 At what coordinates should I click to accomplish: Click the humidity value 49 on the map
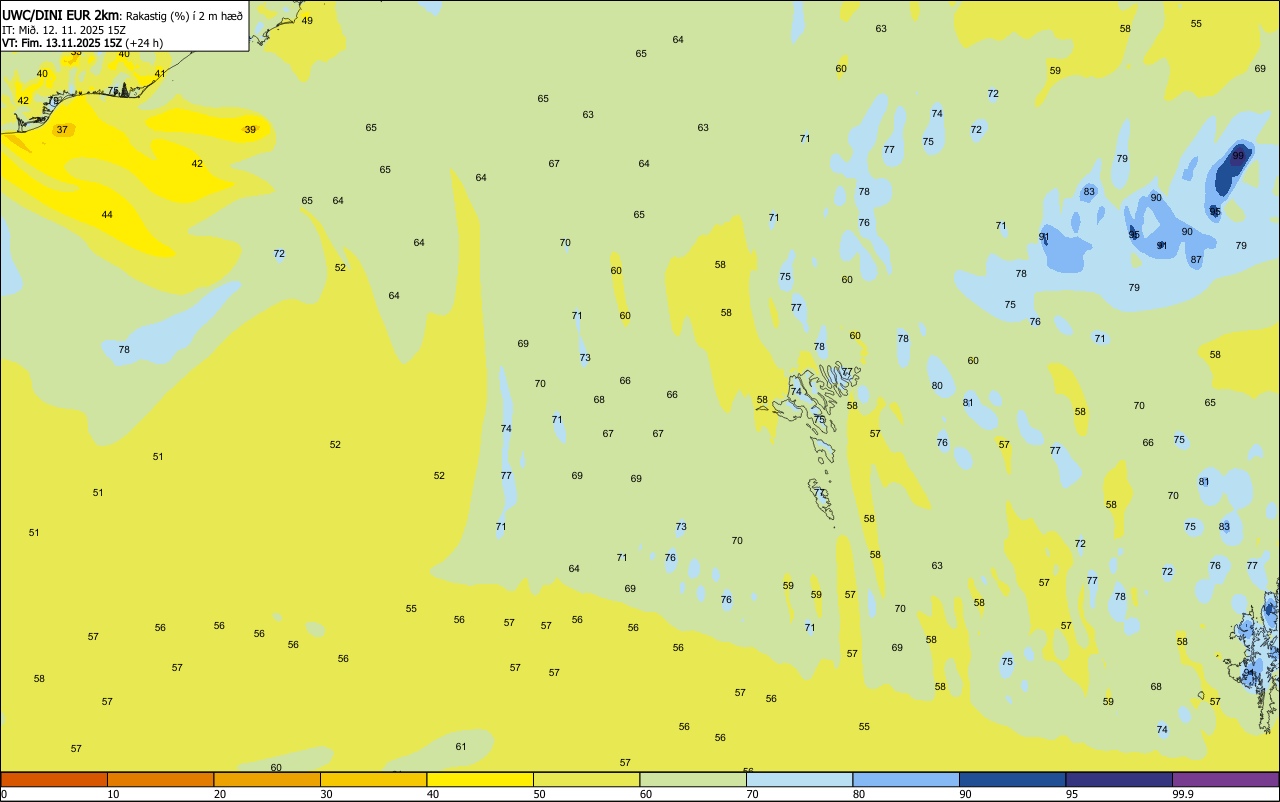click(307, 21)
